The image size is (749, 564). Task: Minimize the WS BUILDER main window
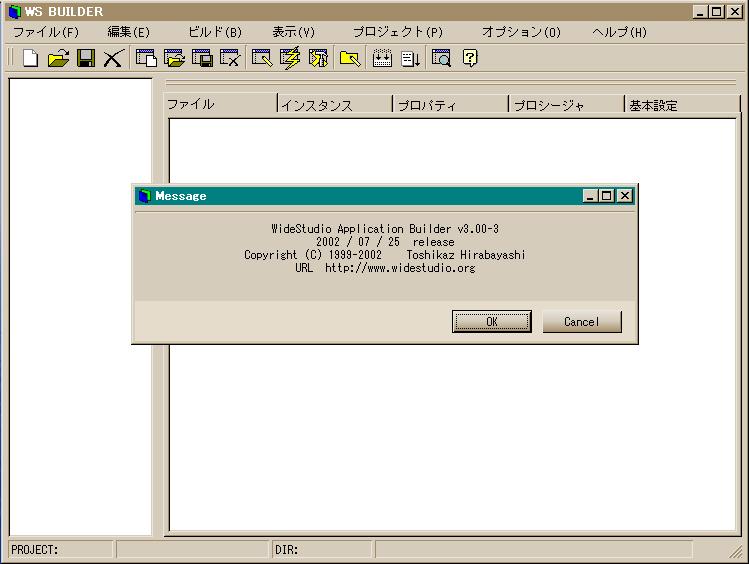(x=700, y=11)
